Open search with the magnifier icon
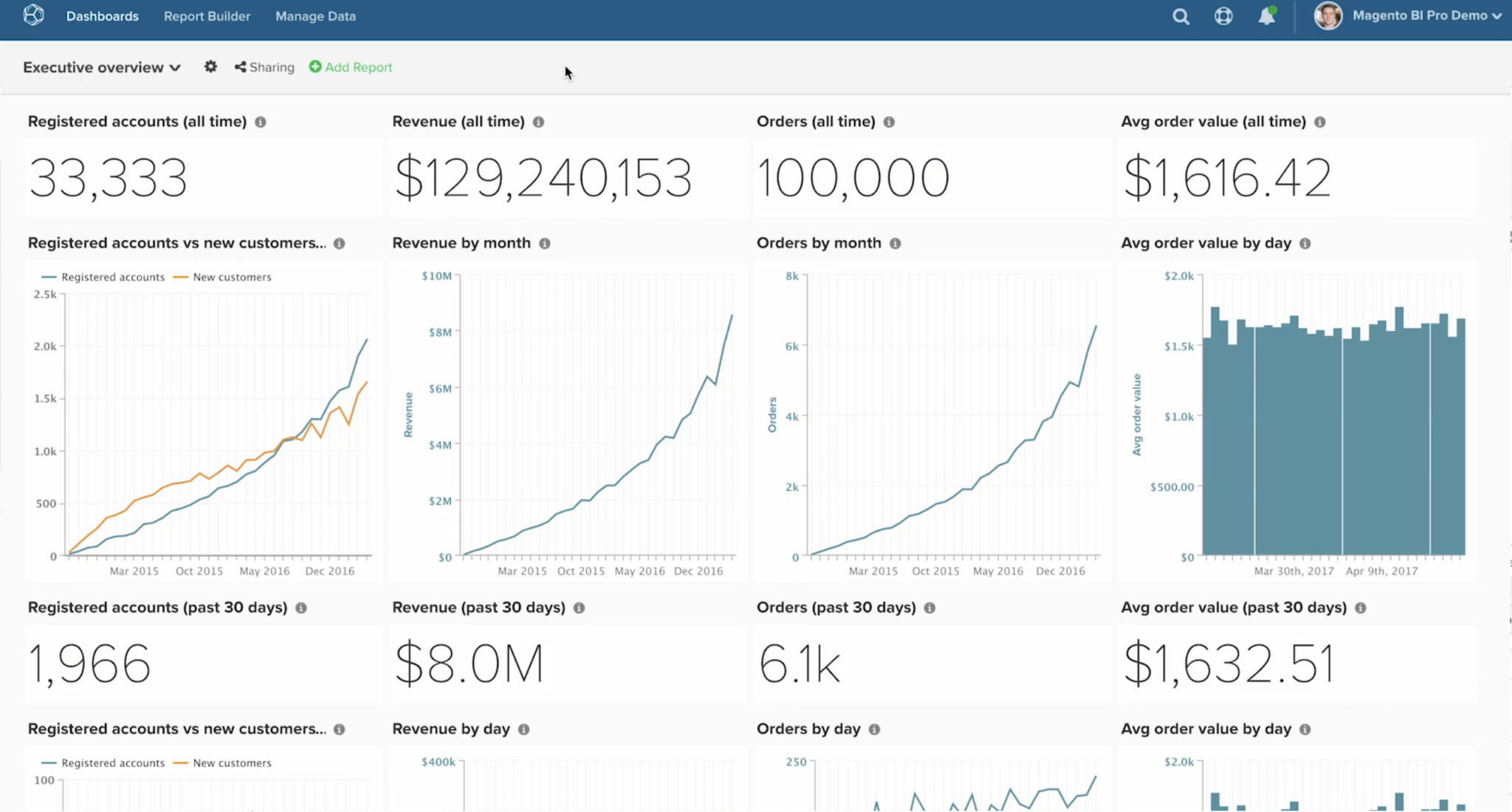 point(1181,16)
